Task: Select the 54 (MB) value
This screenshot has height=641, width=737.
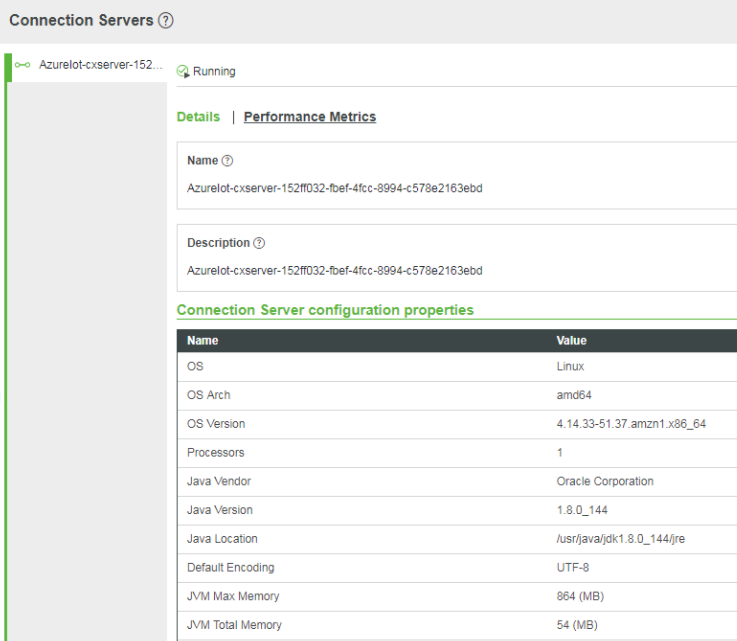Action: [577, 625]
